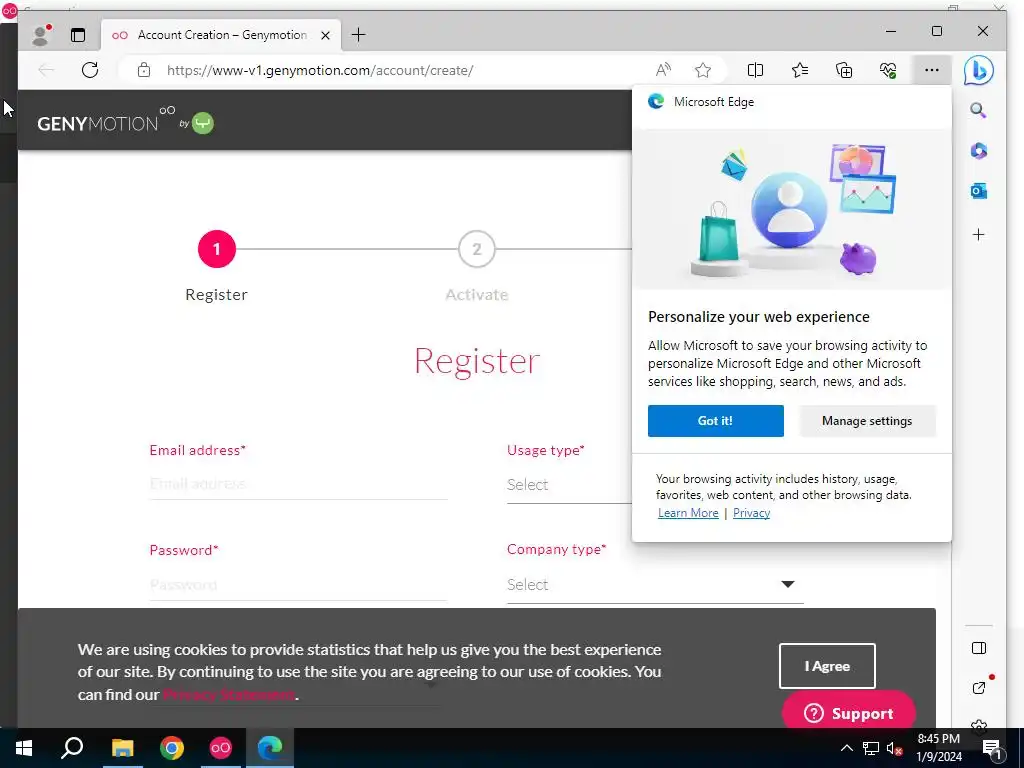Add this page to favorites star
This screenshot has width=1024, height=768.
703,70
